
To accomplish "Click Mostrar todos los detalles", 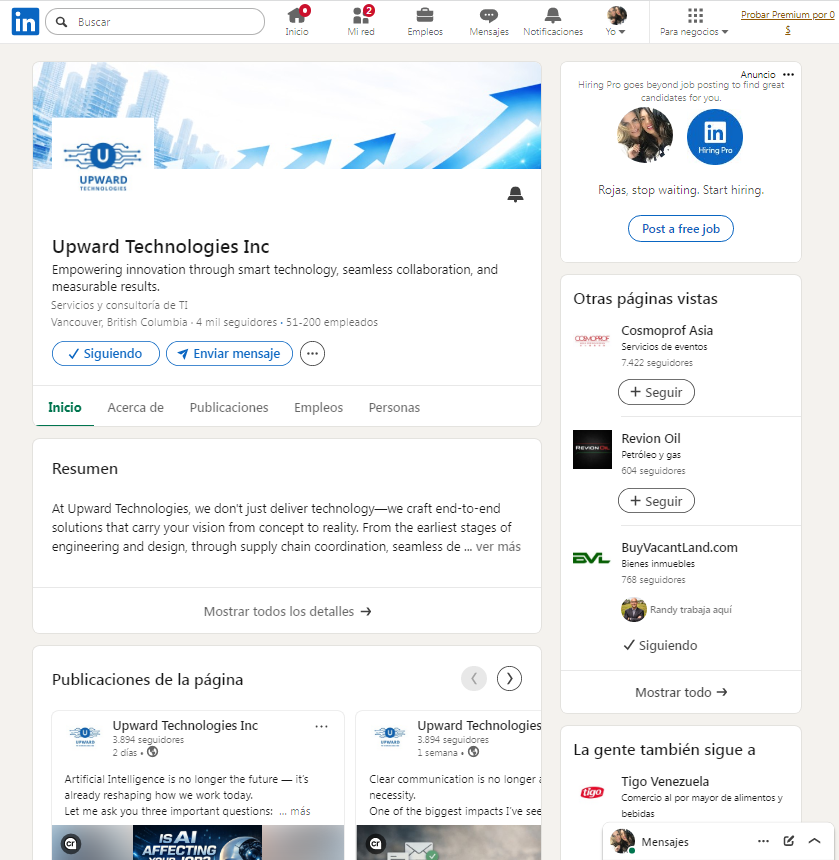I will tap(287, 611).
